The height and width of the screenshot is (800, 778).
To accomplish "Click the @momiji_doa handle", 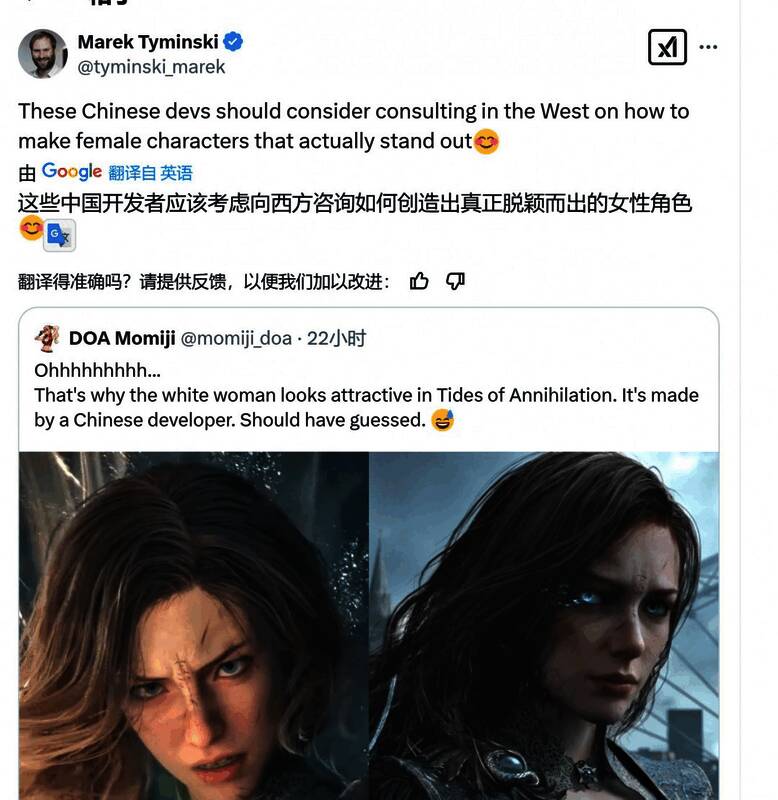I will pyautogui.click(x=236, y=338).
